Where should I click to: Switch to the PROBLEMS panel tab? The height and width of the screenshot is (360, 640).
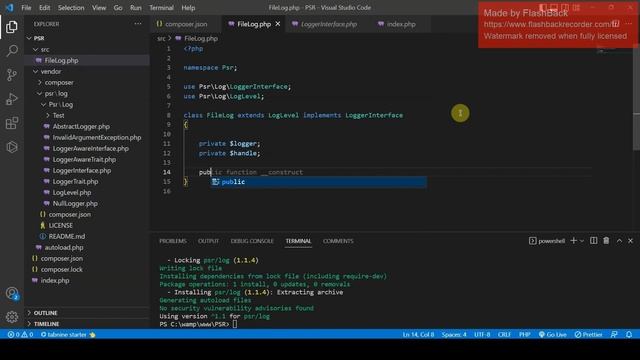173,241
